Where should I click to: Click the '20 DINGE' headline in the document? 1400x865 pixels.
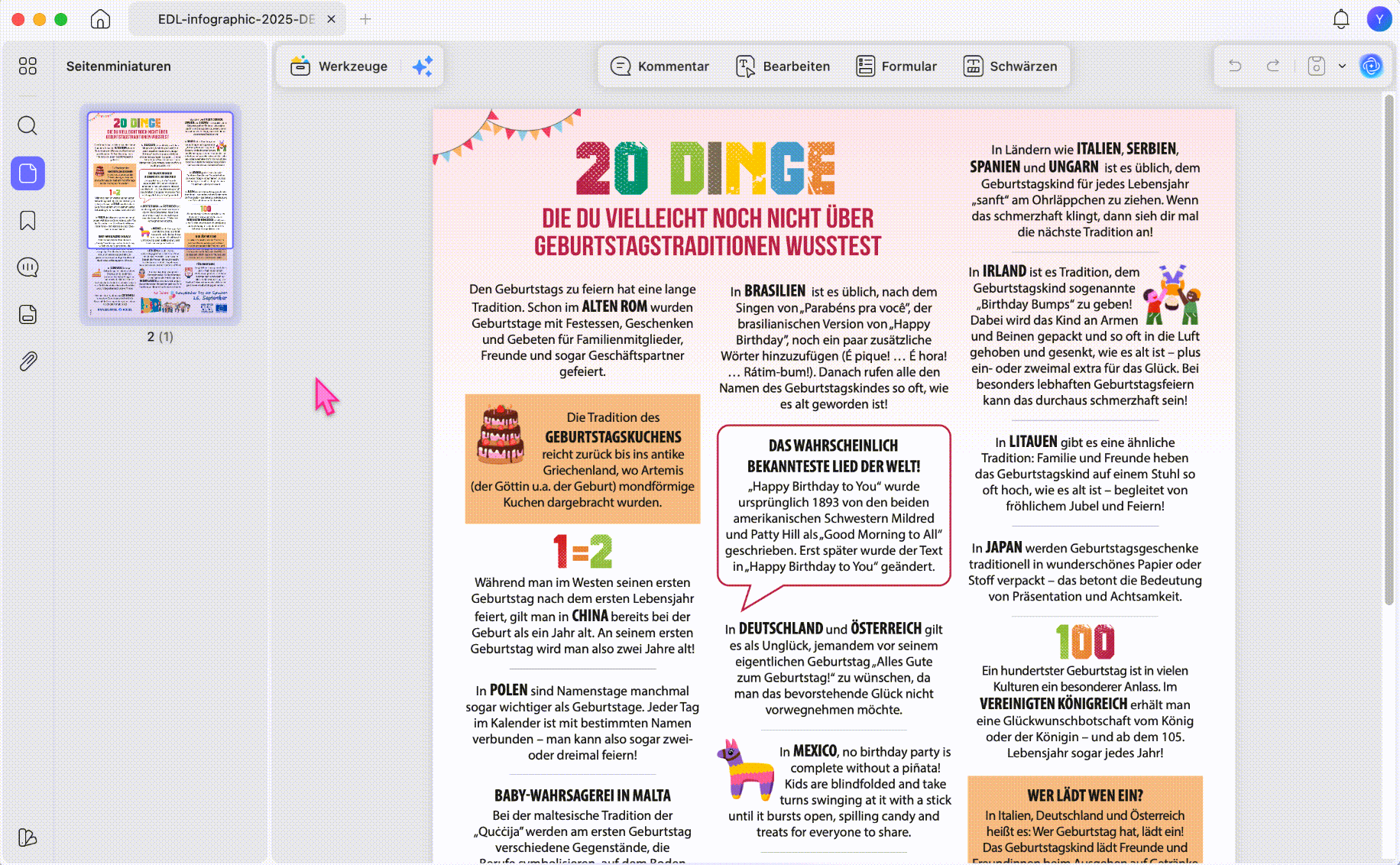tap(705, 168)
